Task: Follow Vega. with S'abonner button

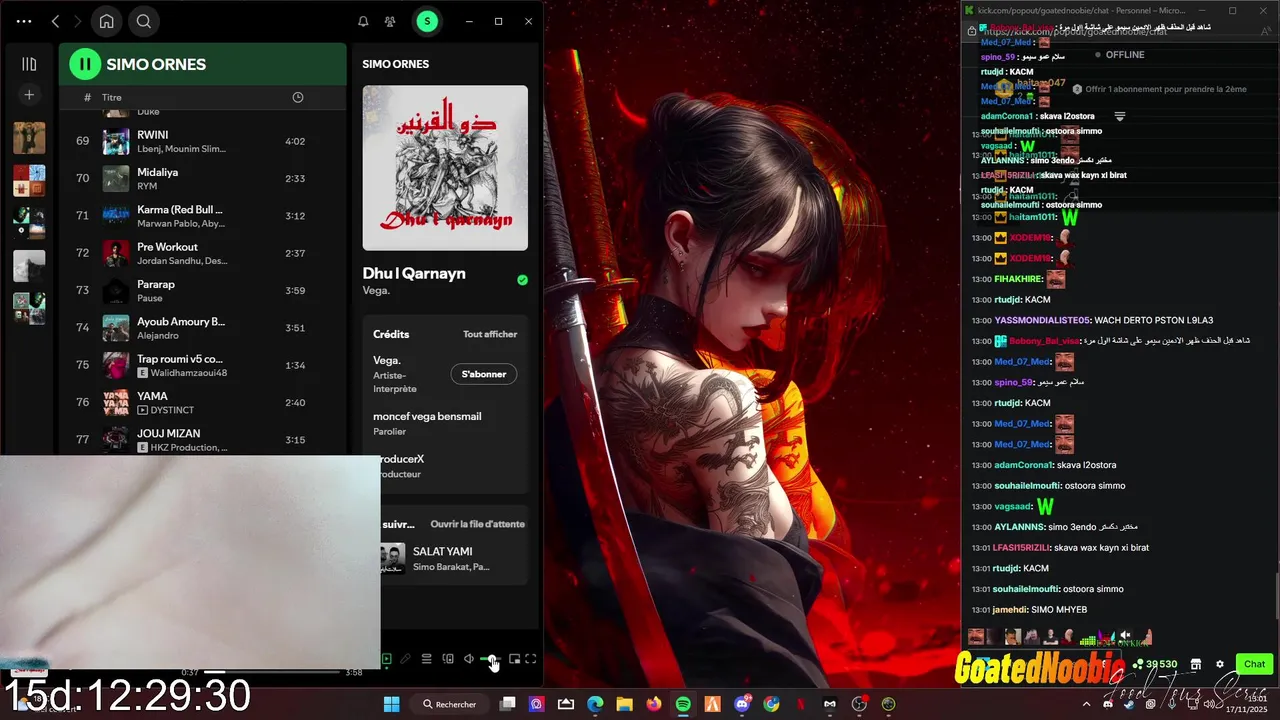Action: click(484, 374)
